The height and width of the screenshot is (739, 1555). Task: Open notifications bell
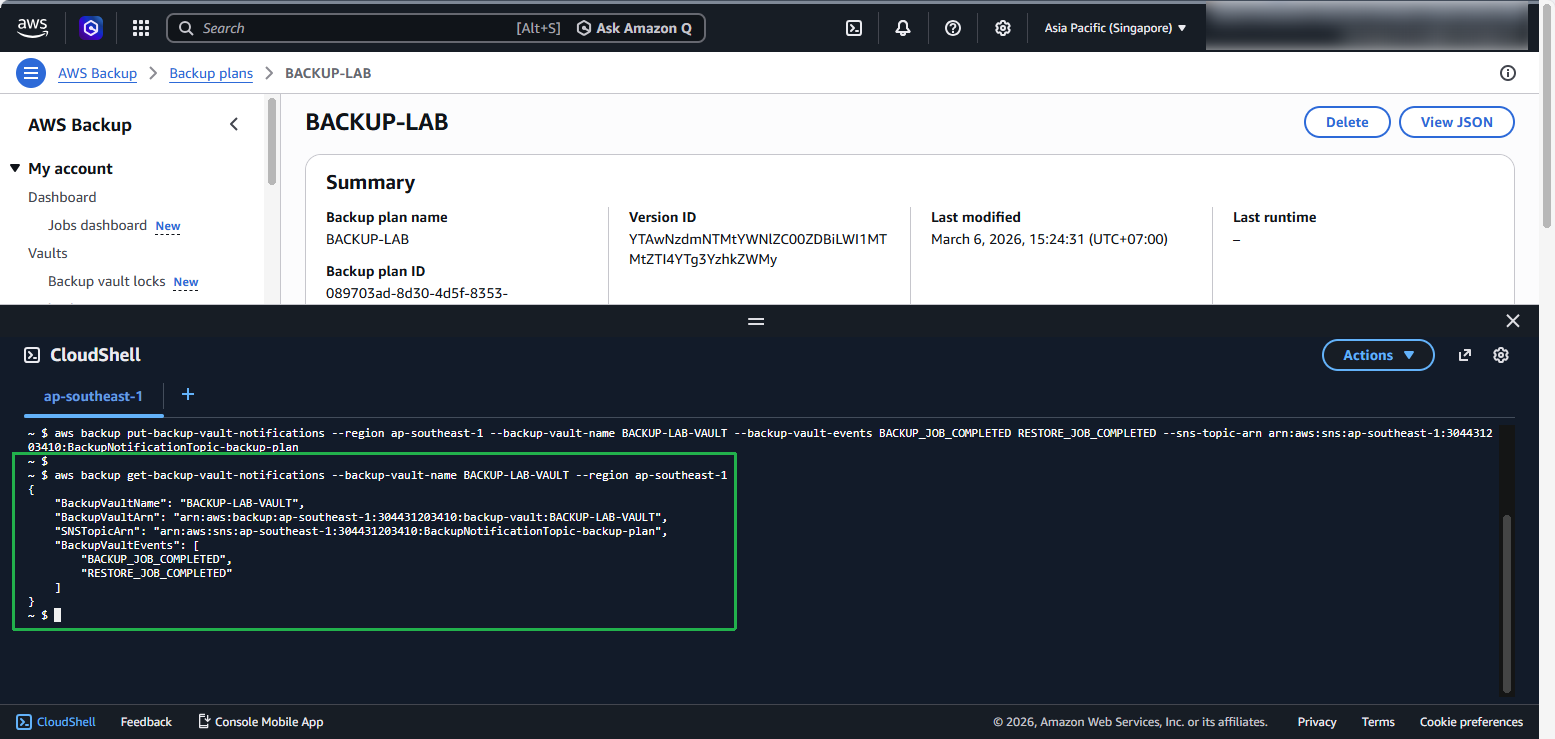[903, 28]
